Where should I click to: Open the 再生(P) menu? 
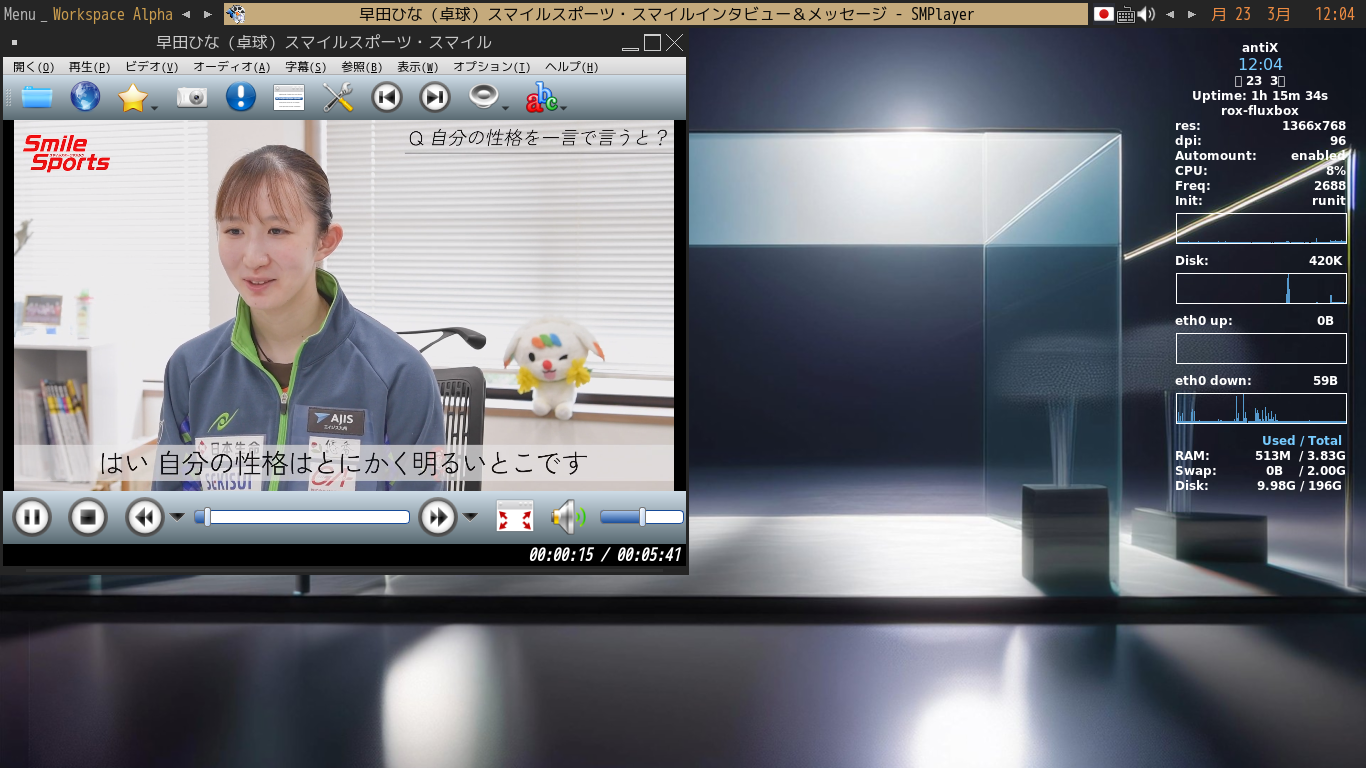pos(89,67)
